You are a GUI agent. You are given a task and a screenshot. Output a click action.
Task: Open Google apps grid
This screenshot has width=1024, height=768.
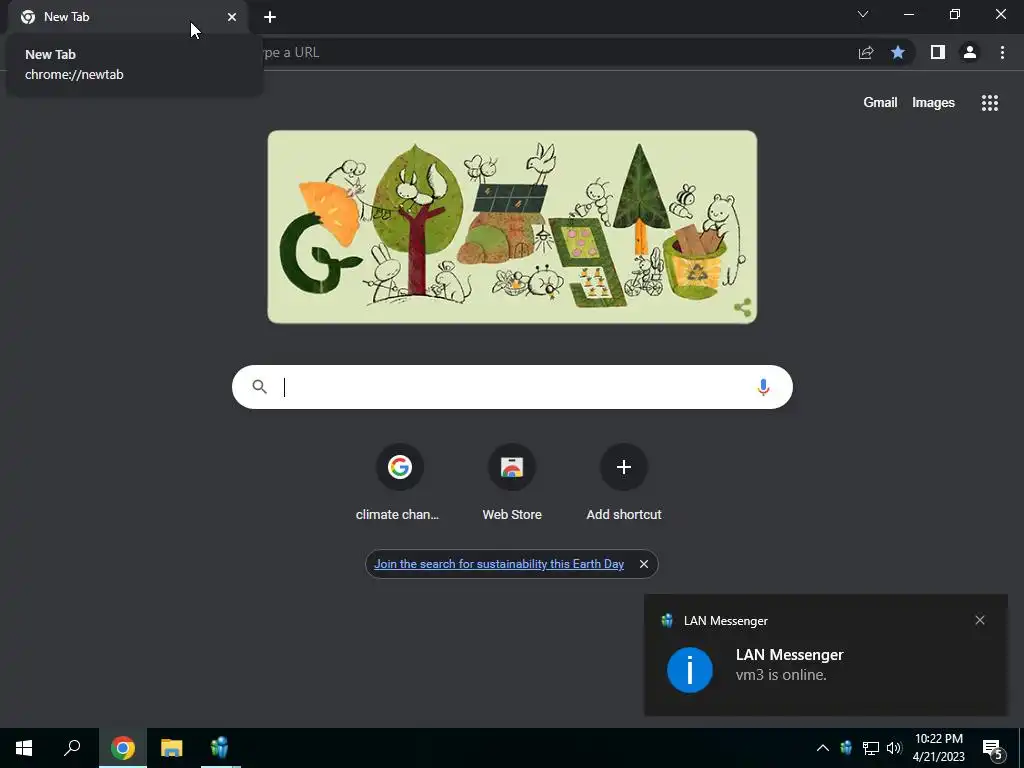[x=990, y=103]
